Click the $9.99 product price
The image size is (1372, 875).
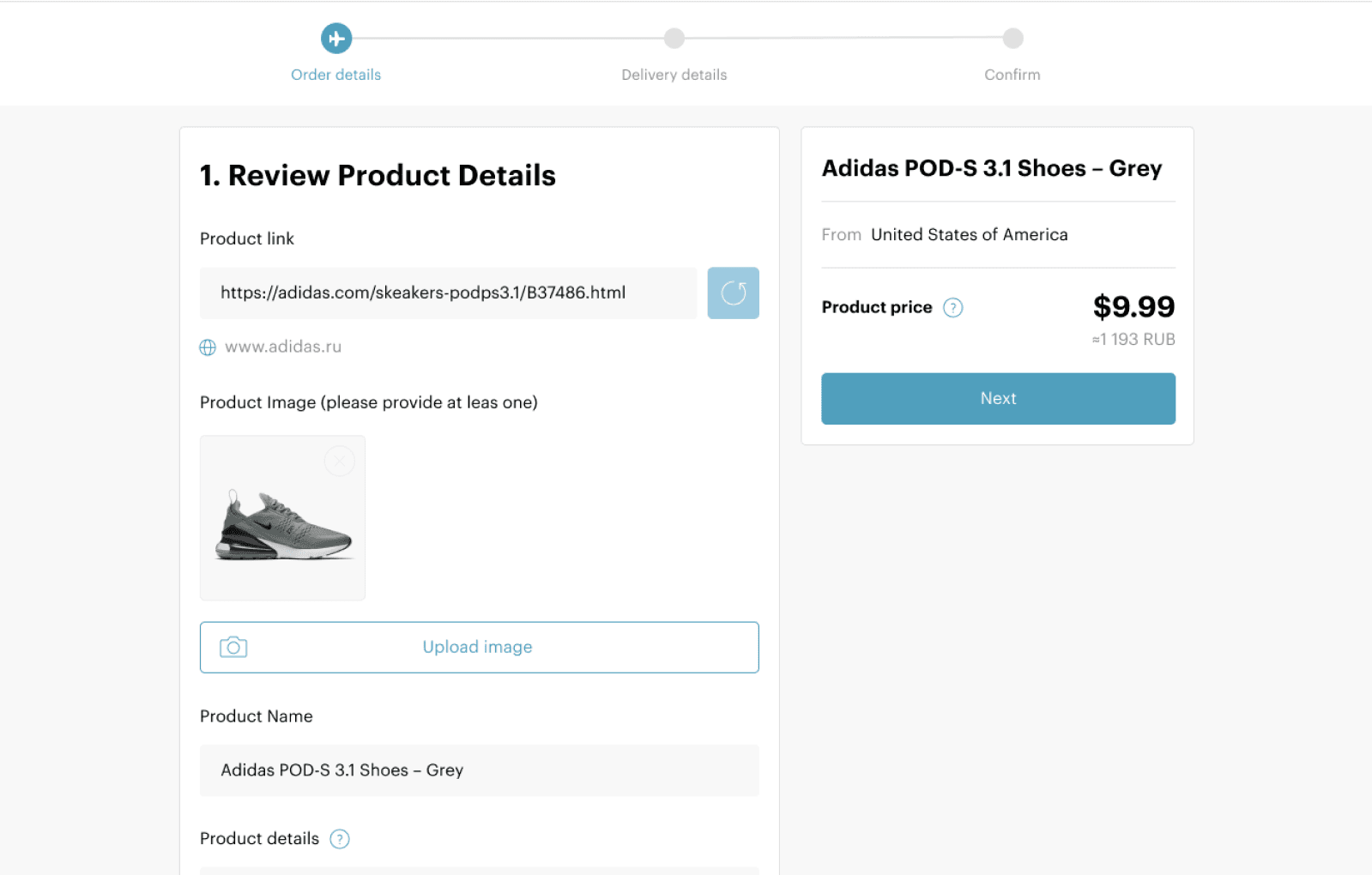coord(1133,307)
